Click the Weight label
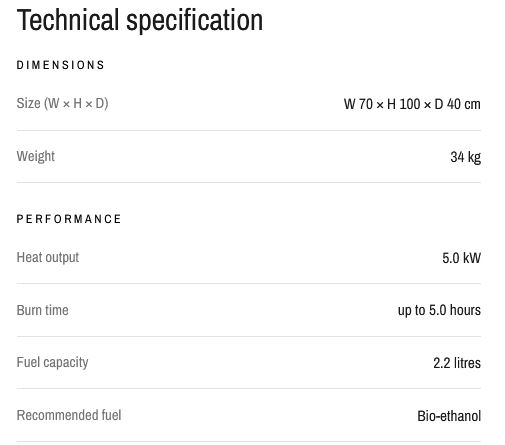This screenshot has height=445, width=505. pos(36,156)
